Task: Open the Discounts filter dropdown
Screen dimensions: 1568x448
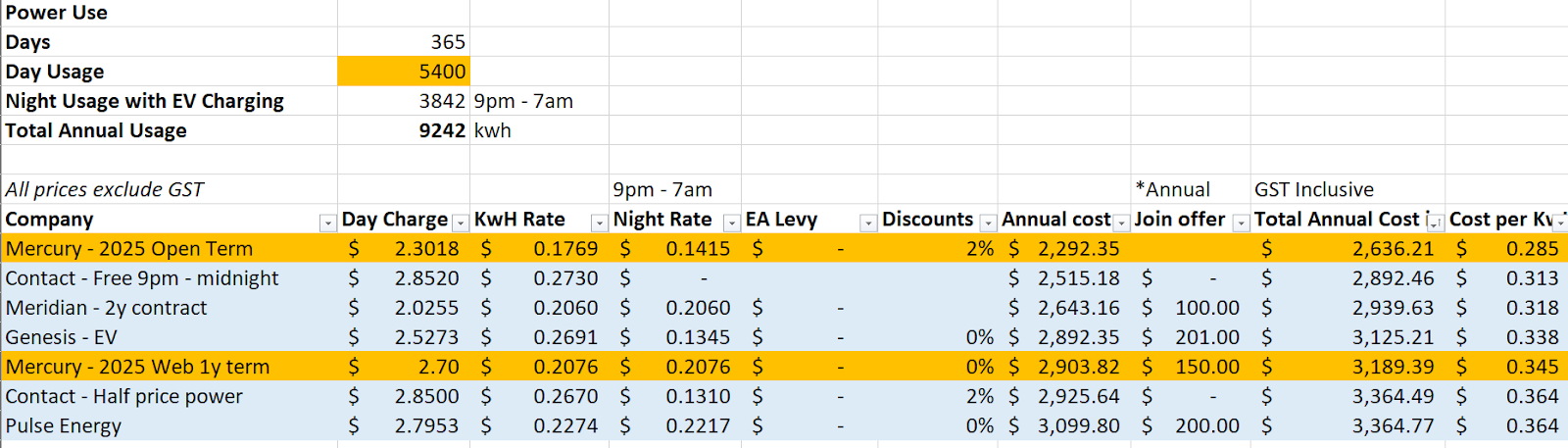Action: pyautogui.click(x=988, y=224)
